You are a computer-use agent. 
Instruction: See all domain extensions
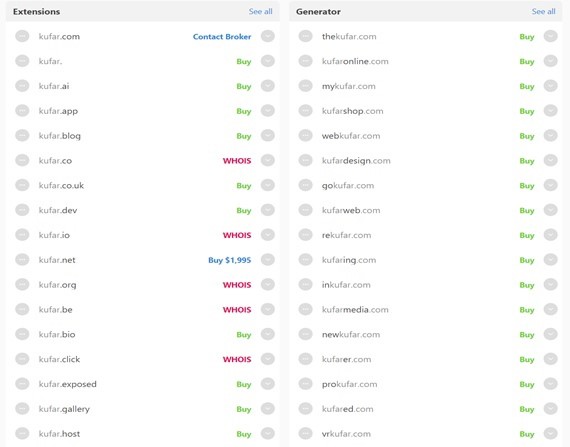point(261,12)
